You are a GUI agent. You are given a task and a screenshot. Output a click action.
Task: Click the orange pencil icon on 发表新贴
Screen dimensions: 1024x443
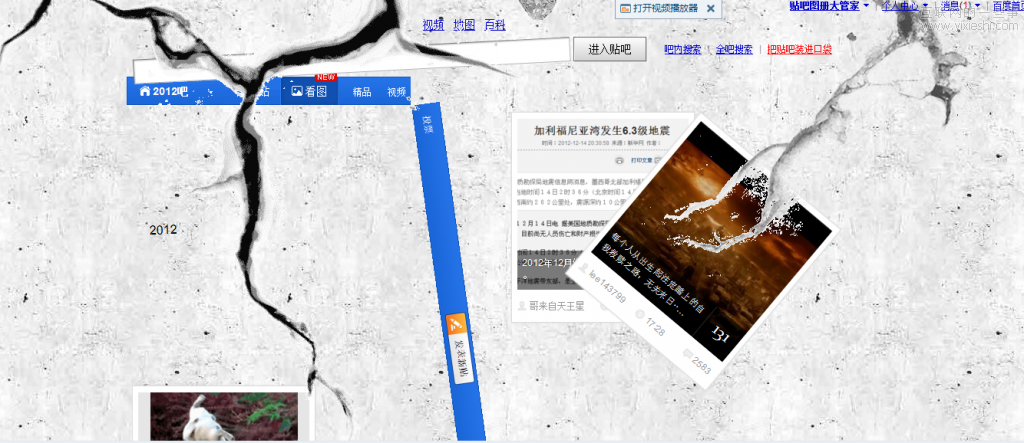456,323
